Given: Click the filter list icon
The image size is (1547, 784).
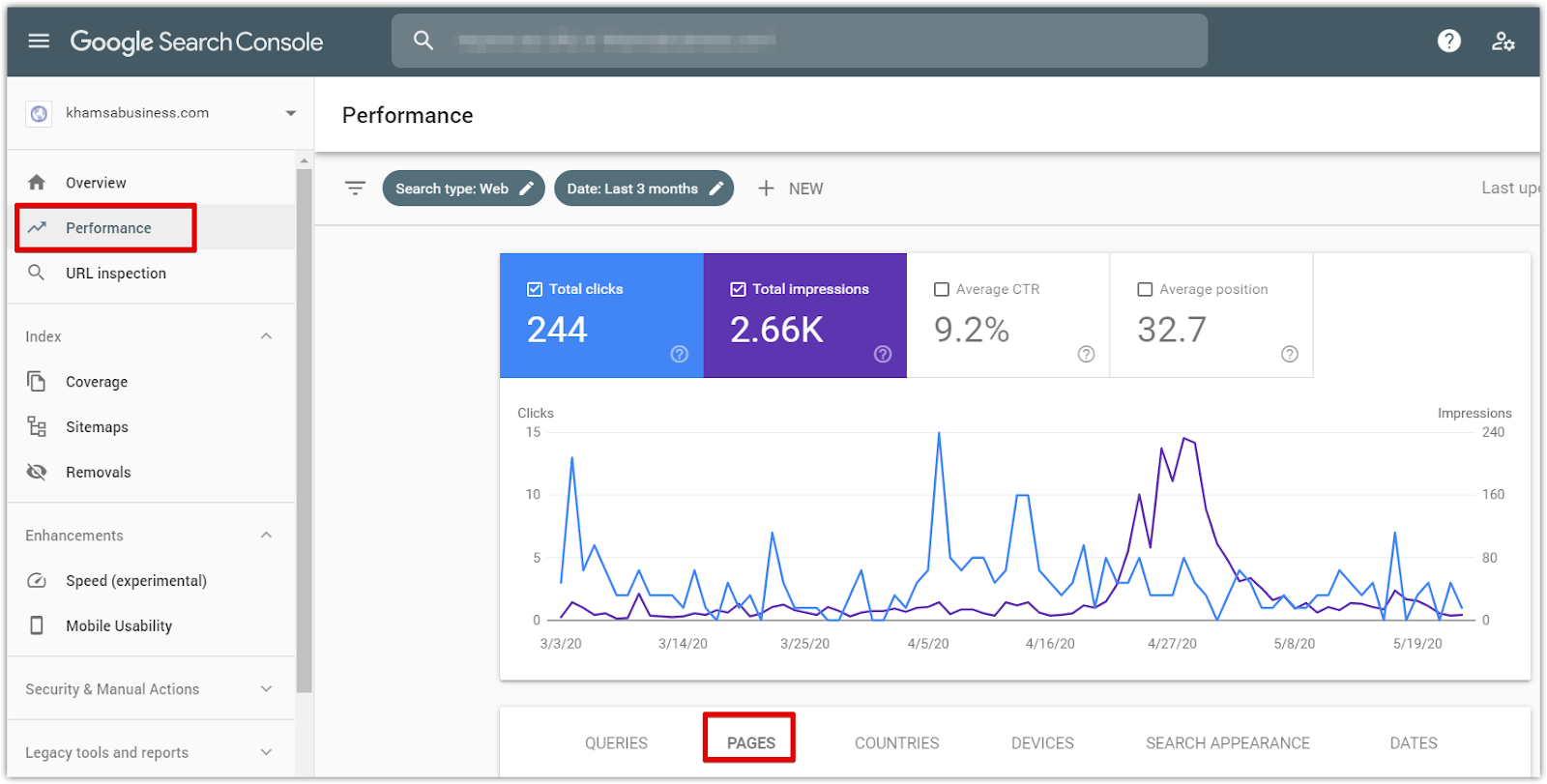Looking at the screenshot, I should [x=356, y=189].
